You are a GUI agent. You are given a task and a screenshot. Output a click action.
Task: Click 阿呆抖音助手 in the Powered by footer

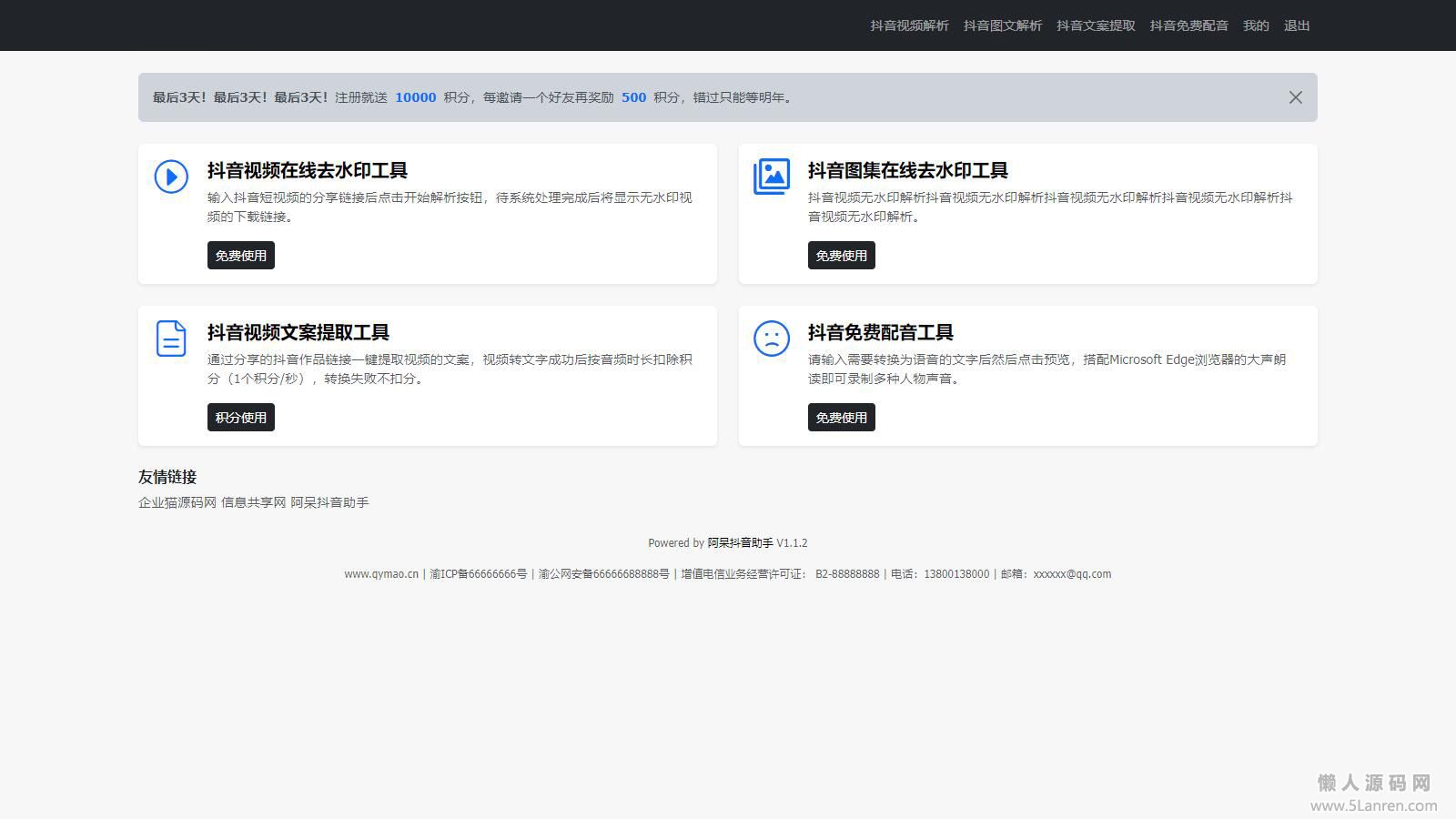(740, 543)
